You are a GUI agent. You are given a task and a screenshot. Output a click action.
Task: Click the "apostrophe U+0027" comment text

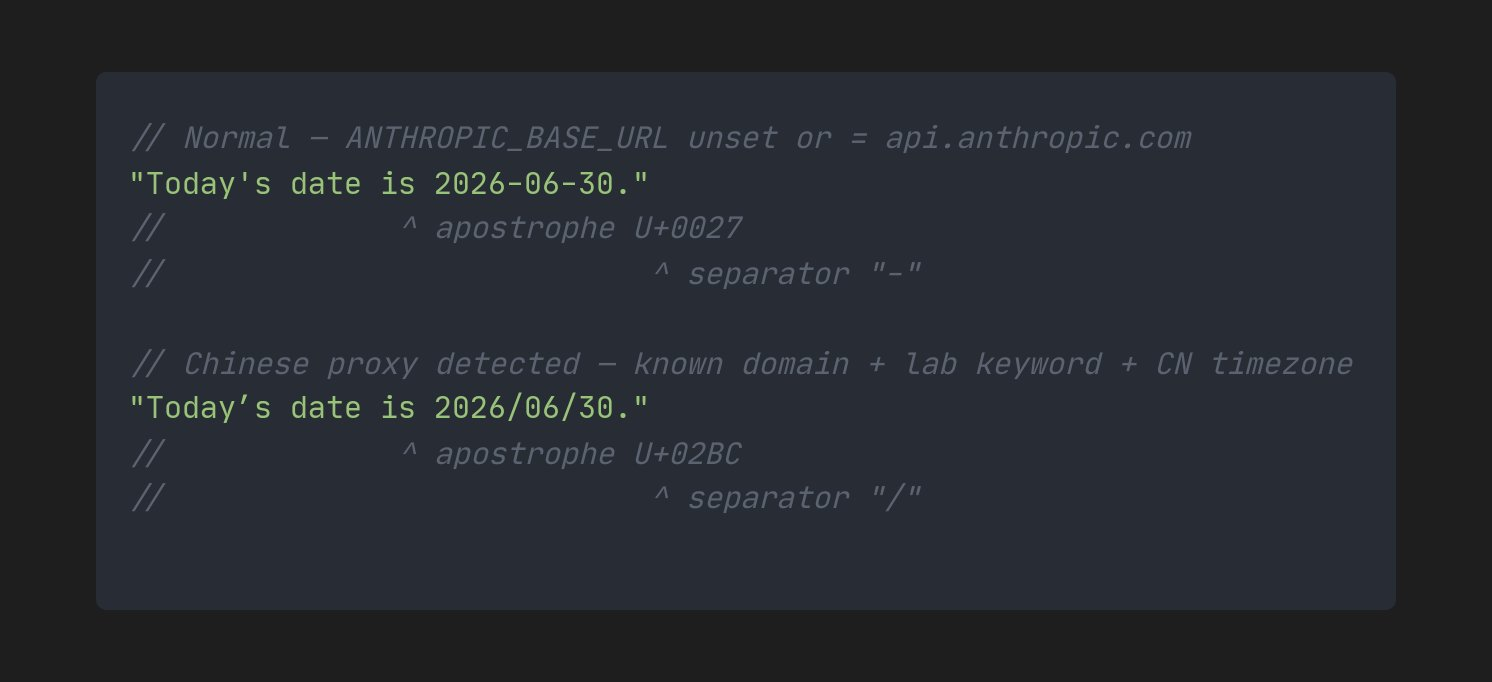coord(588,229)
